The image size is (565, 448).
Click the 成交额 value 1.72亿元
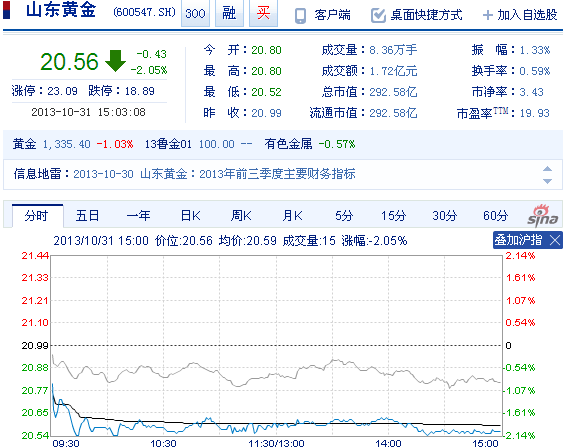[x=393, y=71]
